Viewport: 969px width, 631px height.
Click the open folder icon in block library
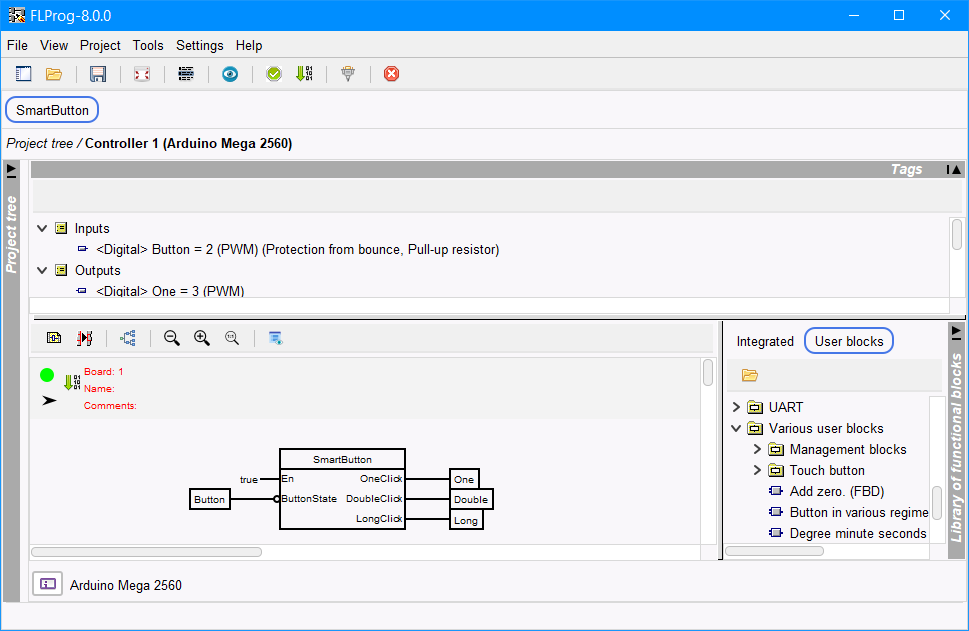tap(750, 375)
